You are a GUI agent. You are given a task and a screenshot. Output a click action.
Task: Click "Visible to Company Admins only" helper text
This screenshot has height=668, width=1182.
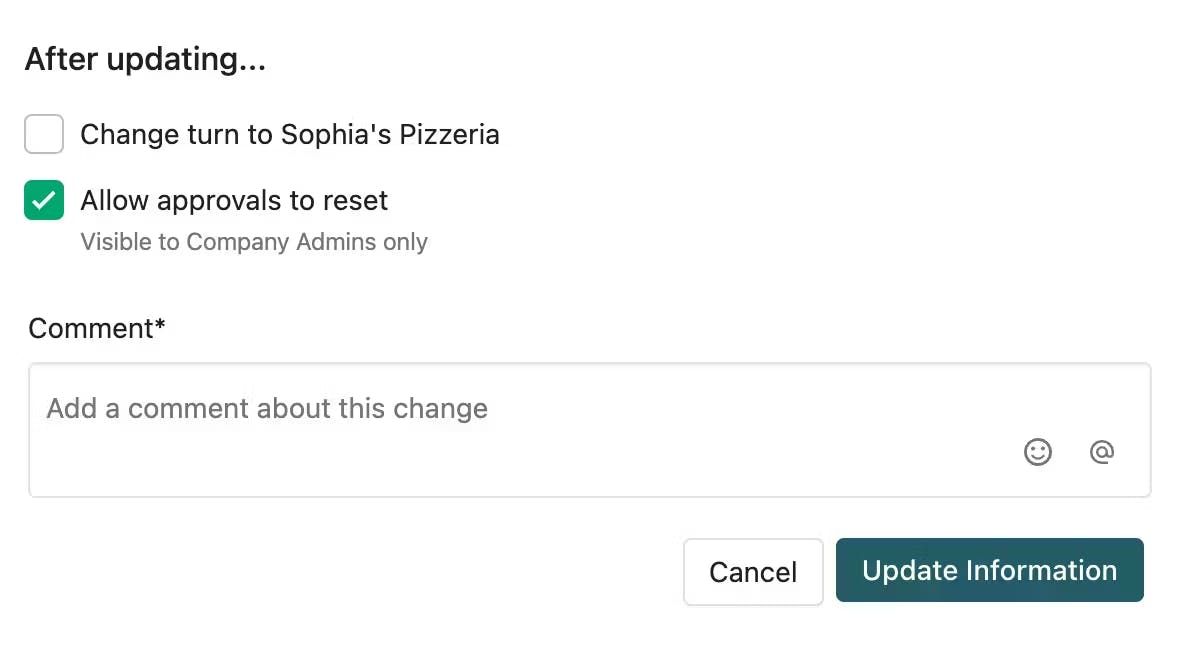[254, 242]
